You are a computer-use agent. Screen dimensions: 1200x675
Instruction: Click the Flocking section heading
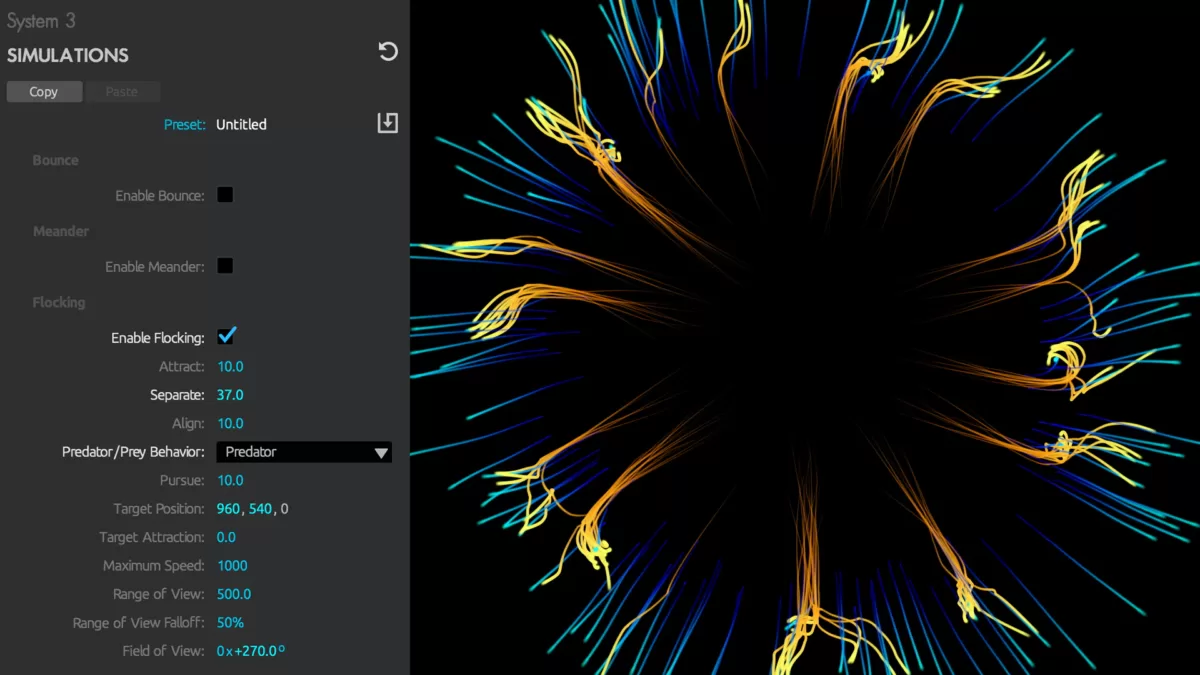click(x=59, y=302)
